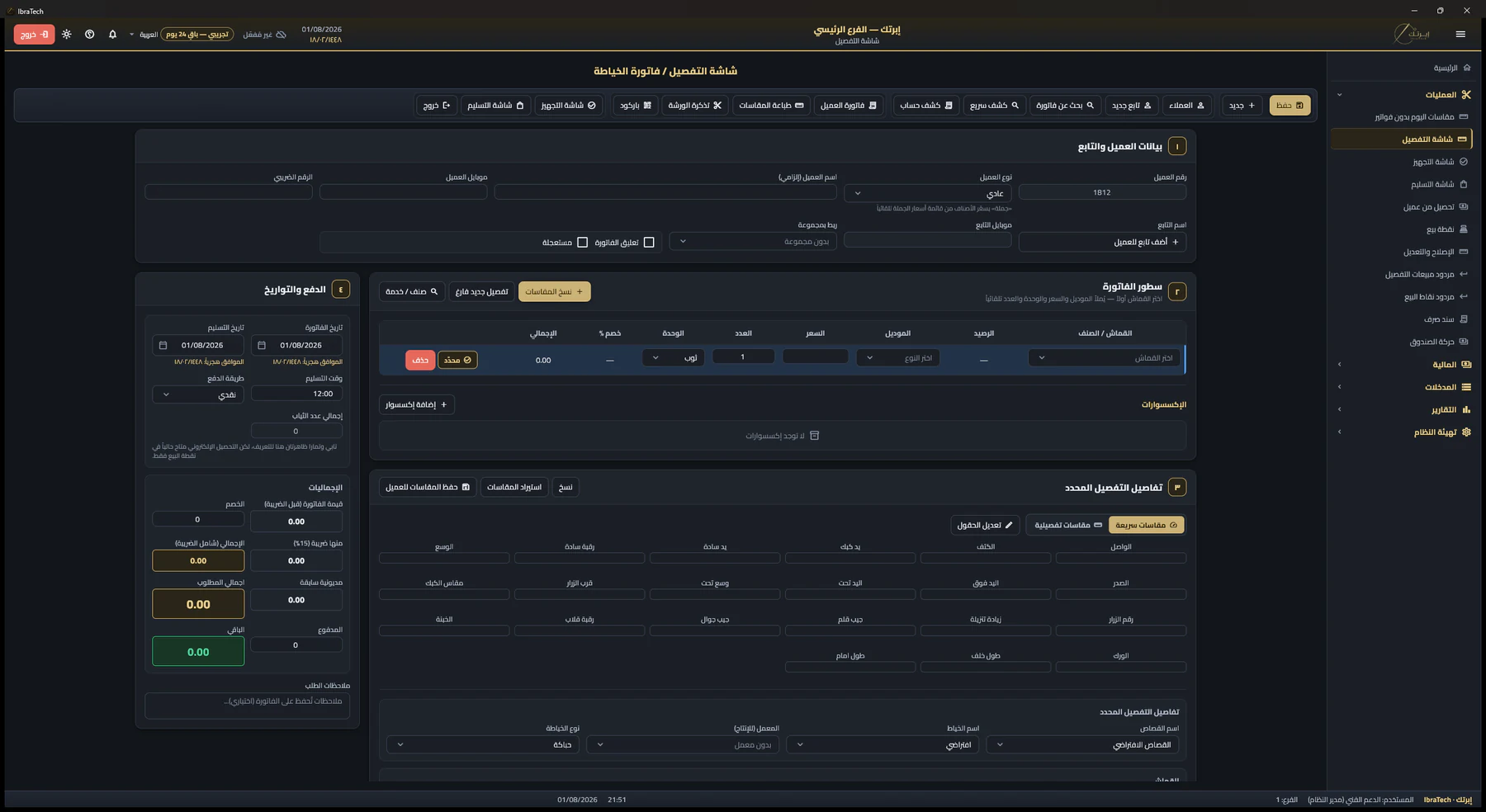Click the return-arrow icon beside مردود مبيعات التفصيل
1486x812 pixels.
click(x=1464, y=274)
